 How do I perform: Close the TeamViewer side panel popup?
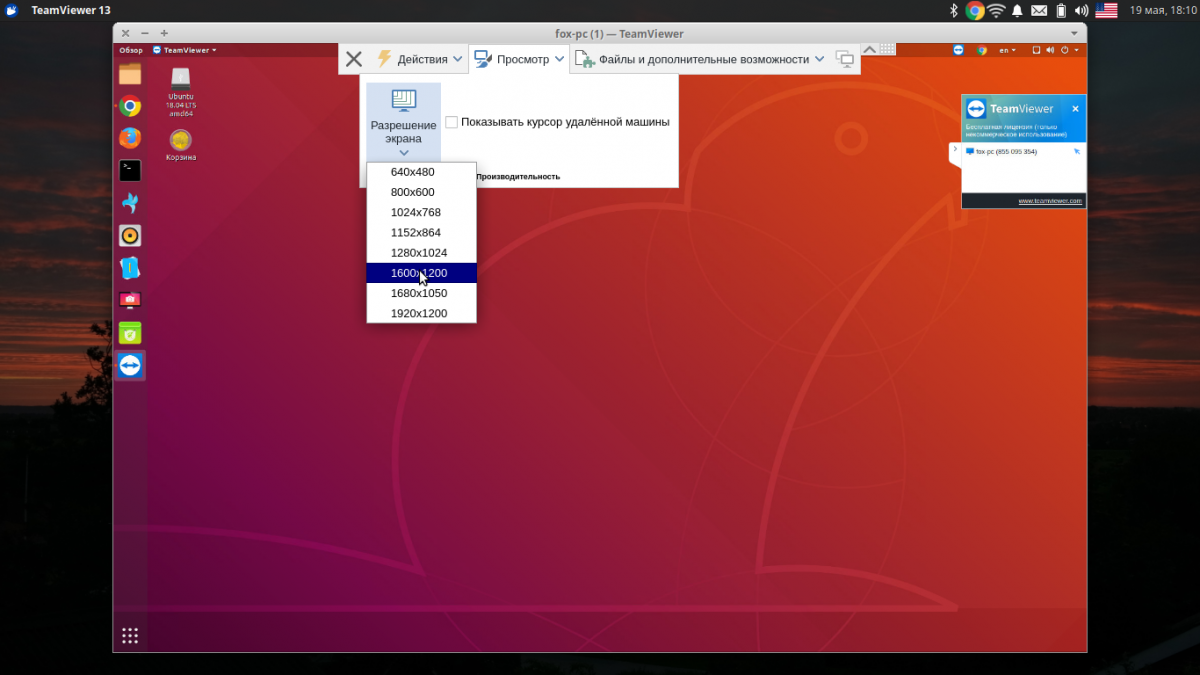[x=1075, y=109]
